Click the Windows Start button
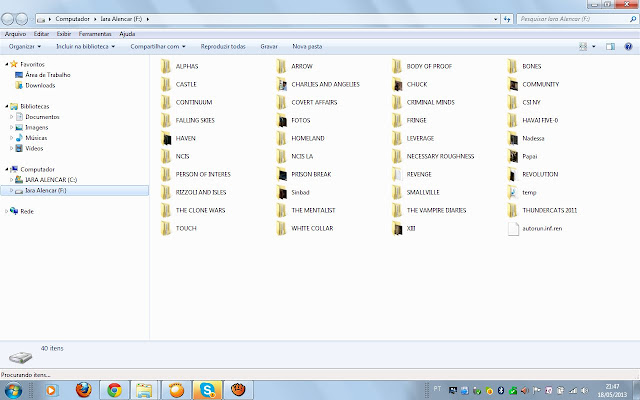Image resolution: width=640 pixels, height=400 pixels. click(13, 391)
